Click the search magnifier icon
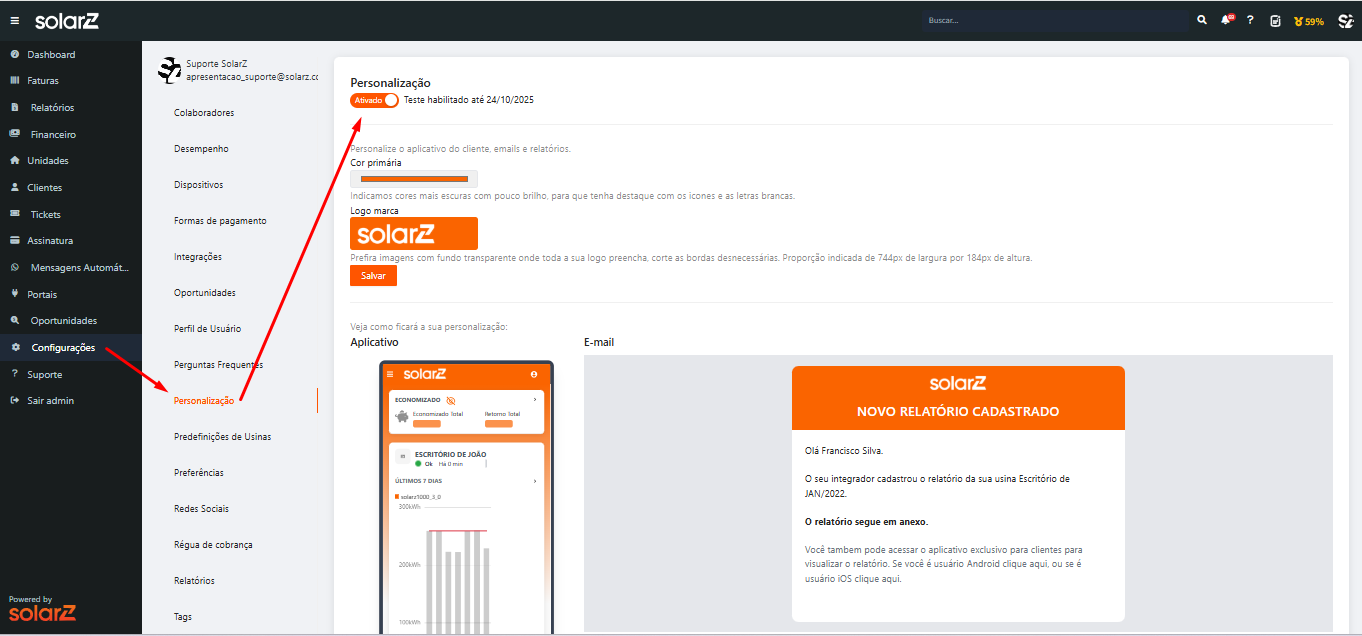This screenshot has height=636, width=1362. [1202, 20]
